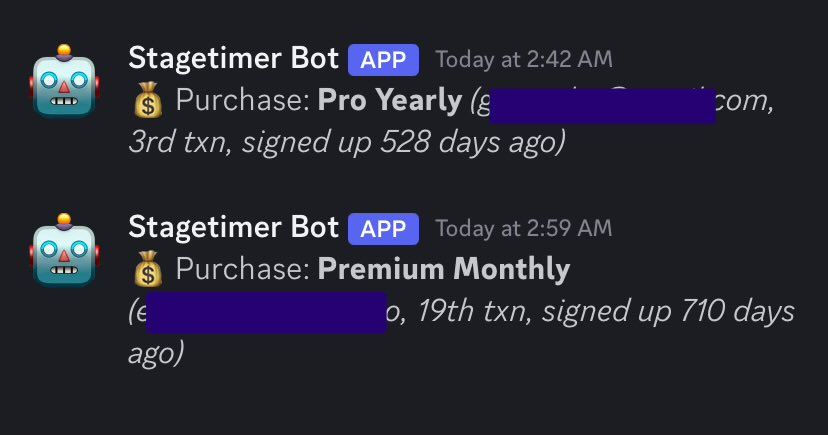
Task: Click the "Purchase:" label in the second message
Action: pyautogui.click(x=243, y=269)
